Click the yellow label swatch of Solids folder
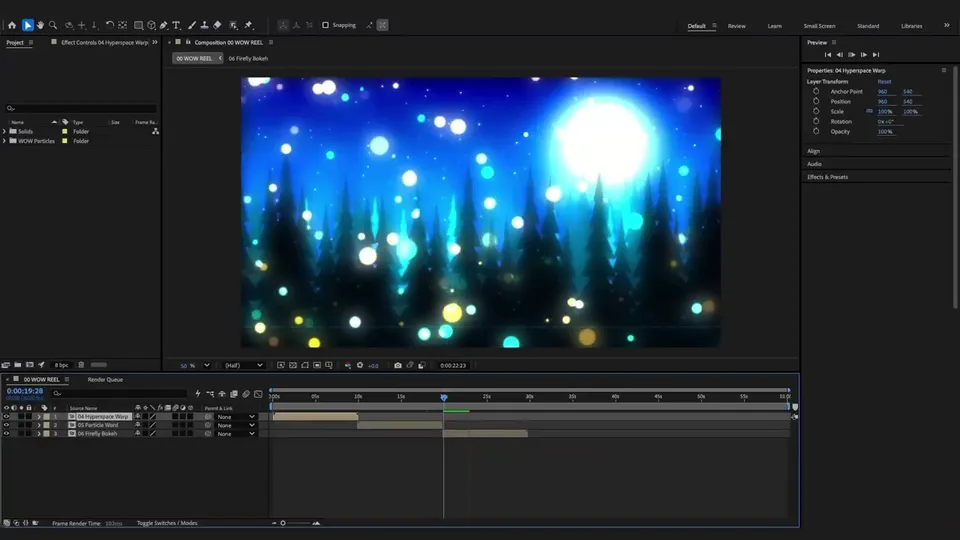The width and height of the screenshot is (960, 540). point(65,131)
